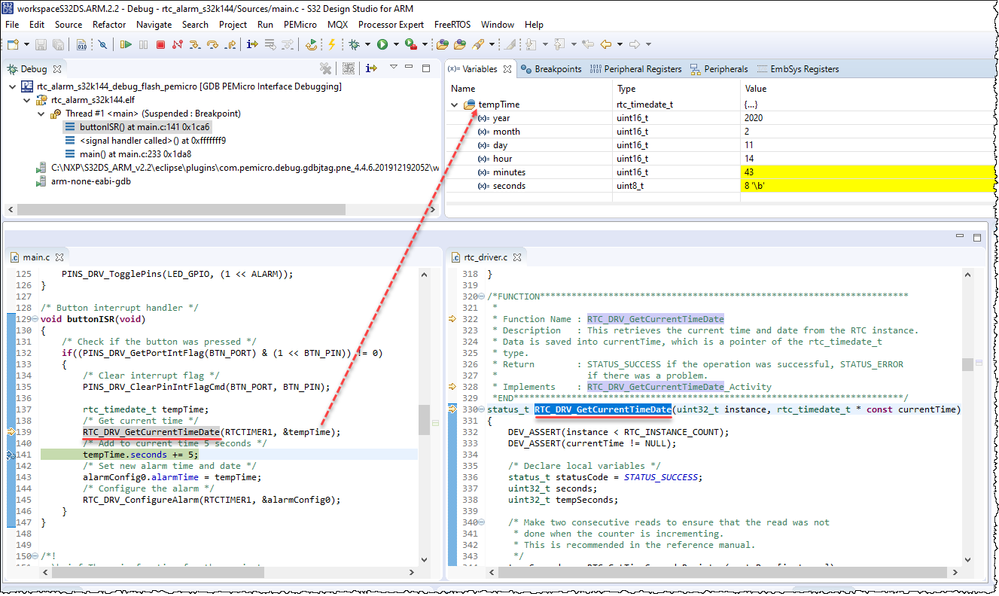Toggle code folding for buttonISR function
The width and height of the screenshot is (999, 596).
tap(37, 318)
